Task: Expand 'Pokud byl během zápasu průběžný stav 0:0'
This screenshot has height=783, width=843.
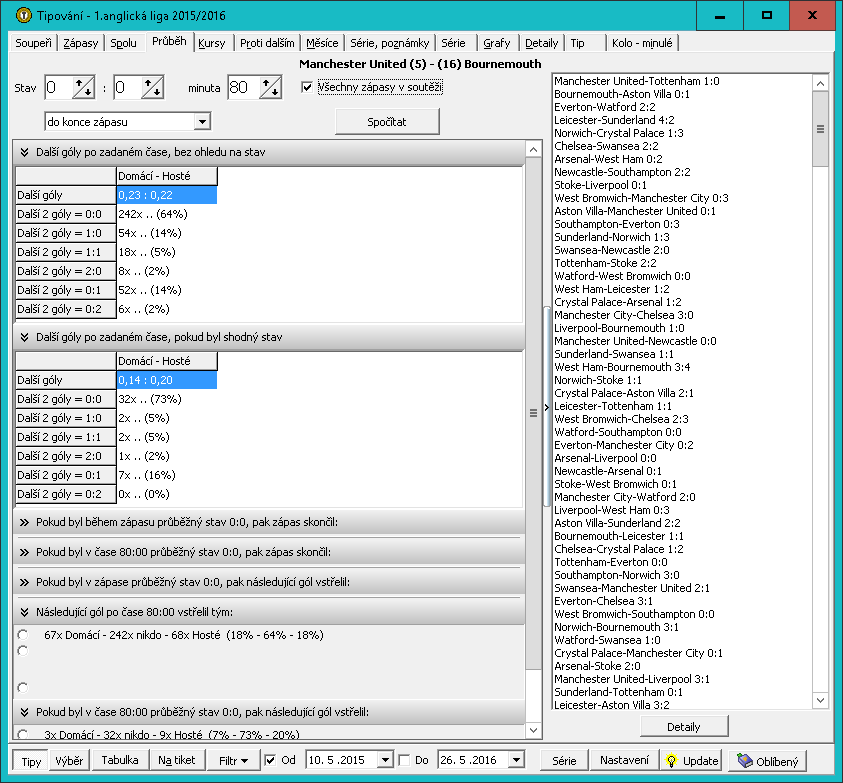Action: click(x=24, y=522)
